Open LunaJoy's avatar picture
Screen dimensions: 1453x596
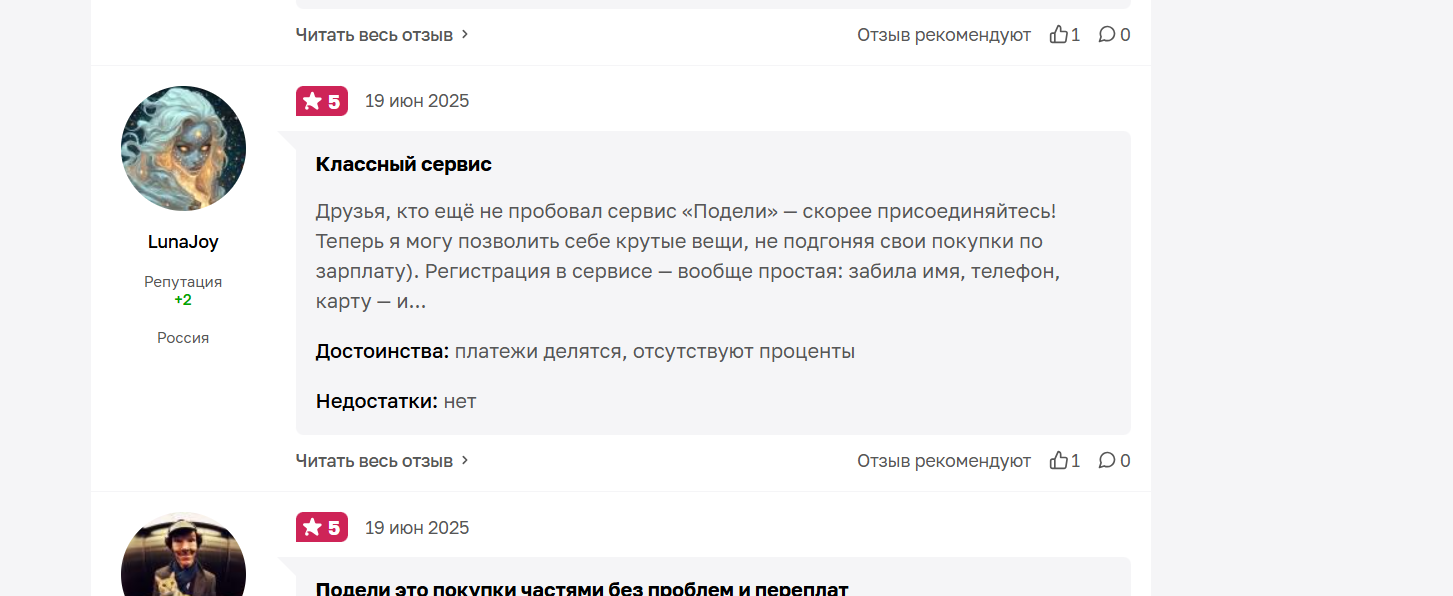[x=183, y=148]
